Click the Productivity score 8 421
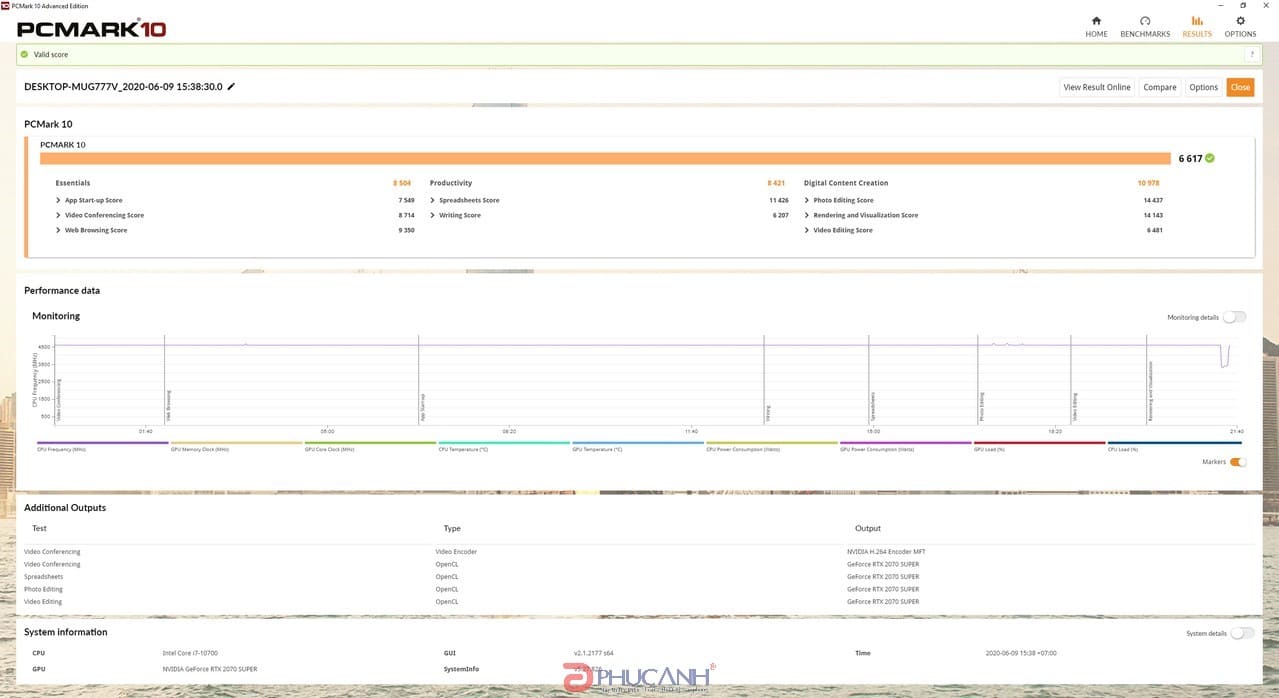The width and height of the screenshot is (1279, 698). (776, 183)
